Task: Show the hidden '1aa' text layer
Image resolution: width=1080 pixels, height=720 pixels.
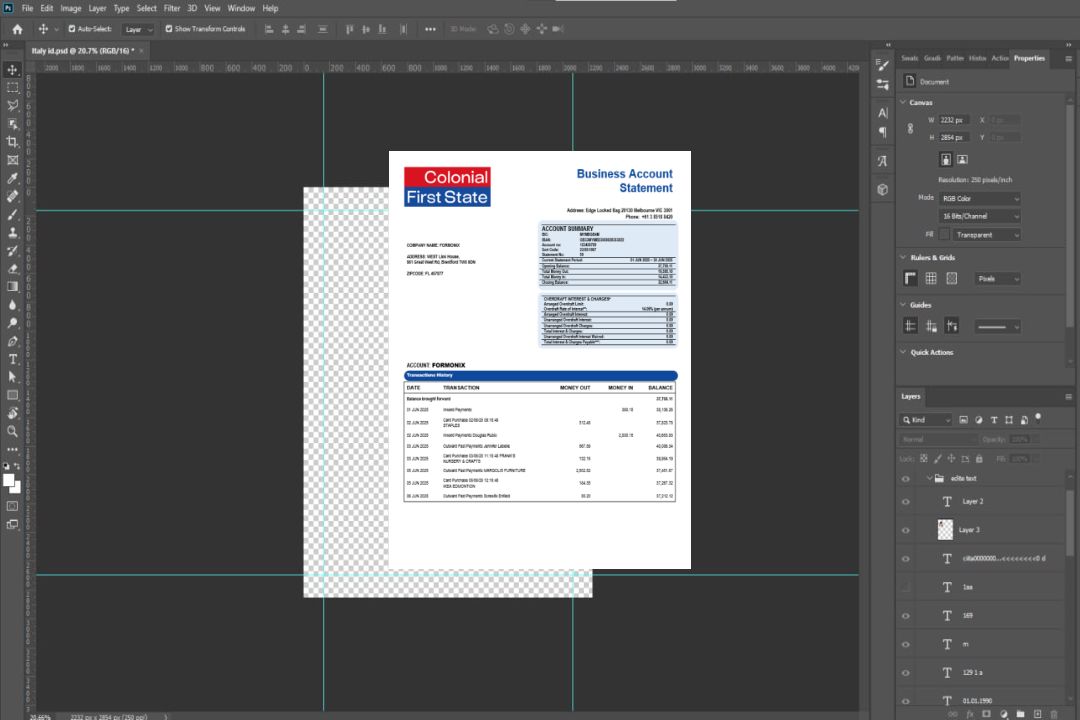Action: coord(906,587)
